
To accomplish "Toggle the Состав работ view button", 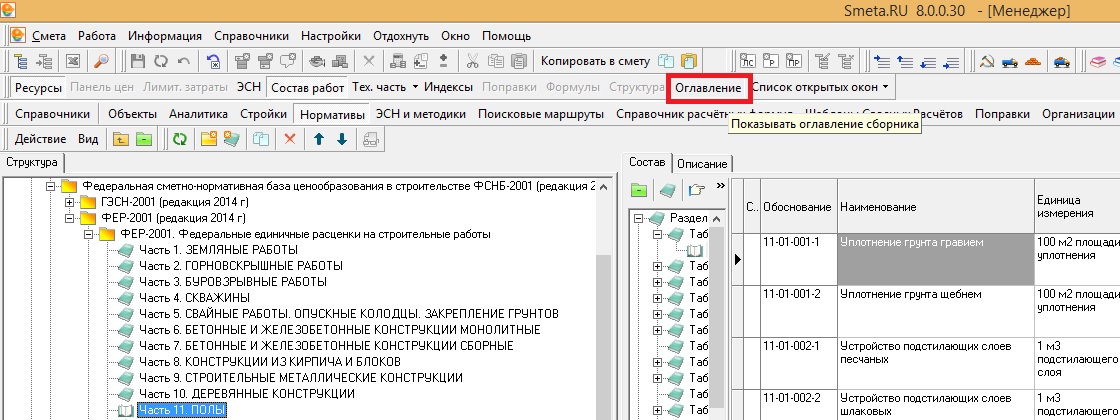I will (307, 88).
